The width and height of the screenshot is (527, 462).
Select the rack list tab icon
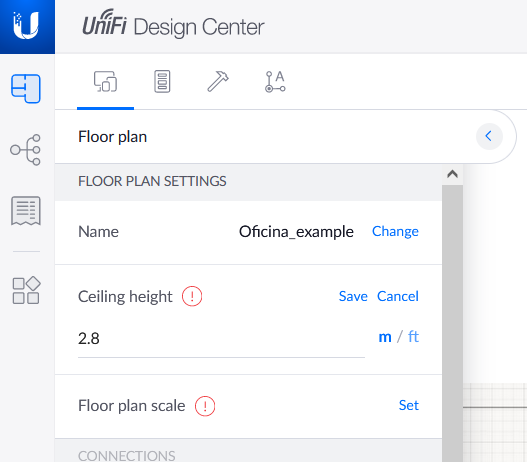pyautogui.click(x=162, y=81)
